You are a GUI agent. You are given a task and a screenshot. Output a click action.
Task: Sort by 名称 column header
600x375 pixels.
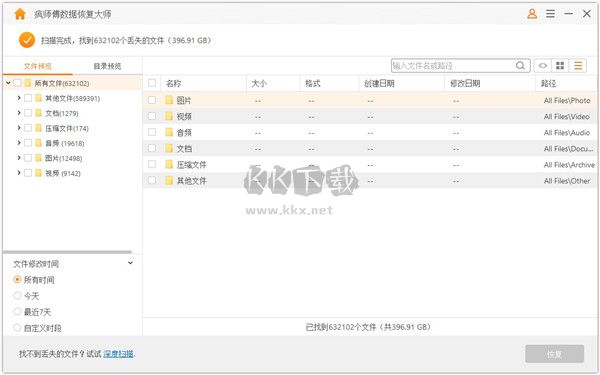174,83
